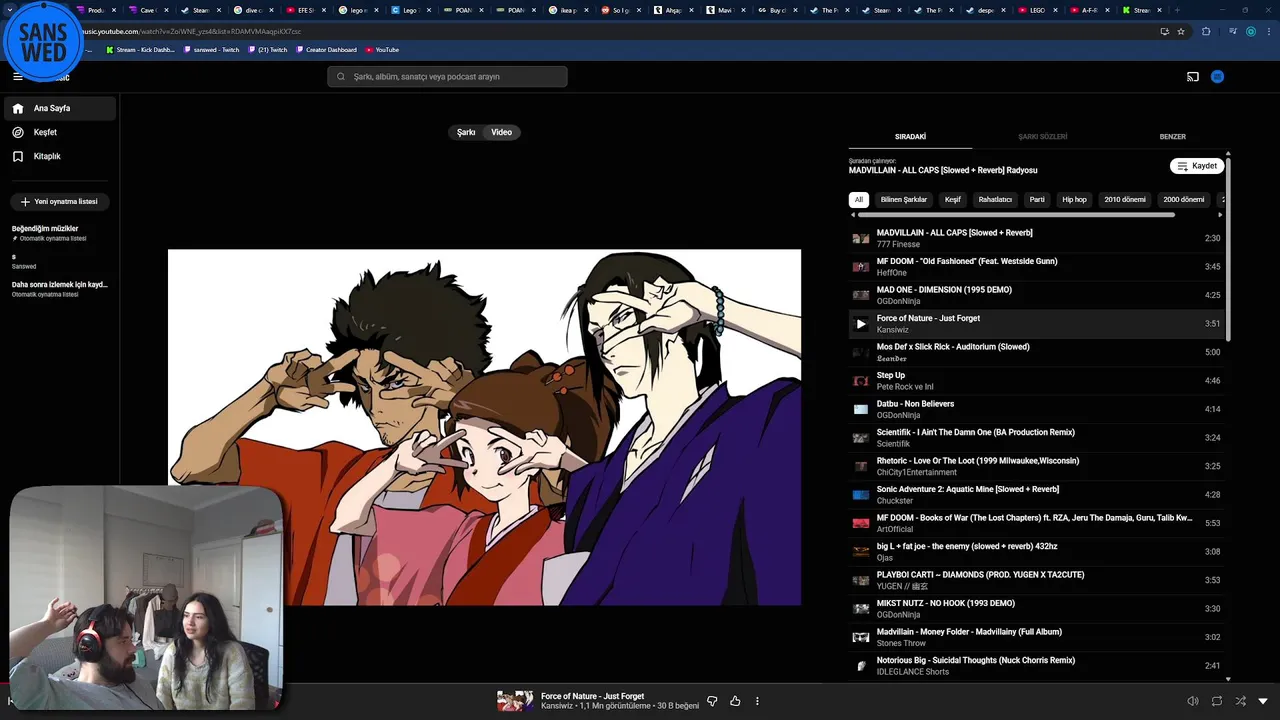1280x720 pixels.
Task: Click the Samurai Champloo video artwork
Action: (484, 427)
